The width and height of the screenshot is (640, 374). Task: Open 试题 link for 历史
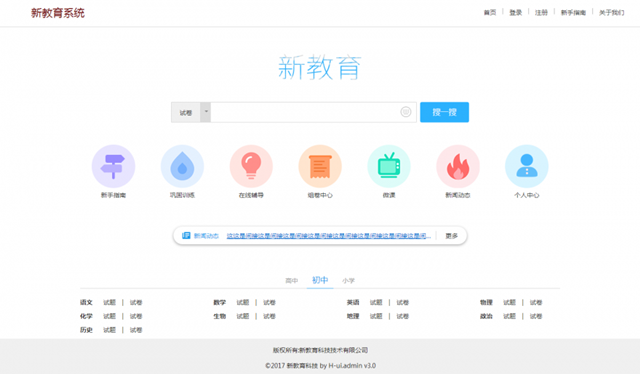109,330
